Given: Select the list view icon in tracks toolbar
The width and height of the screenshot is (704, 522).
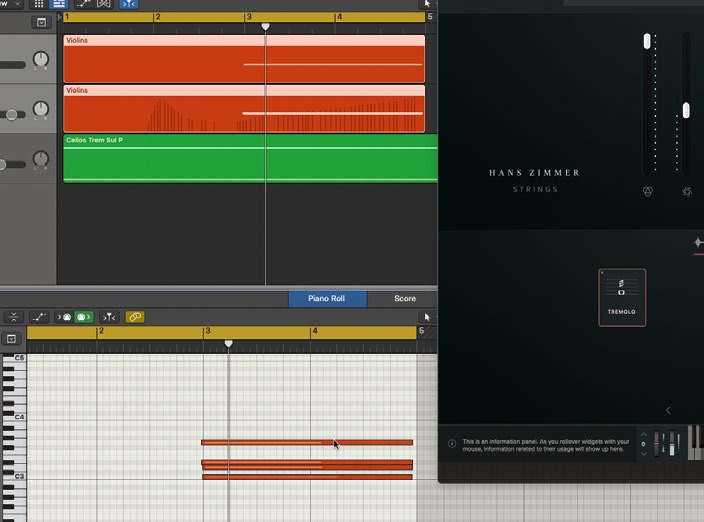Looking at the screenshot, I should [x=58, y=4].
